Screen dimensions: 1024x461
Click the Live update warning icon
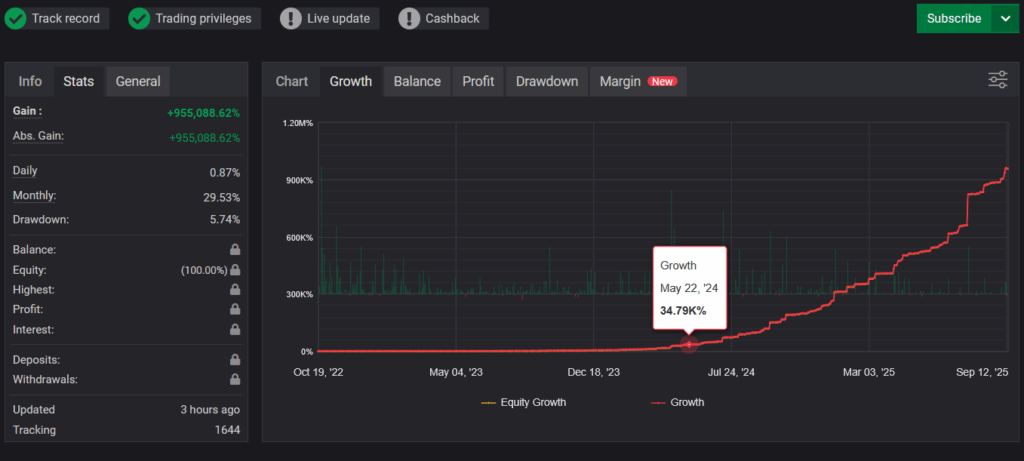290,18
